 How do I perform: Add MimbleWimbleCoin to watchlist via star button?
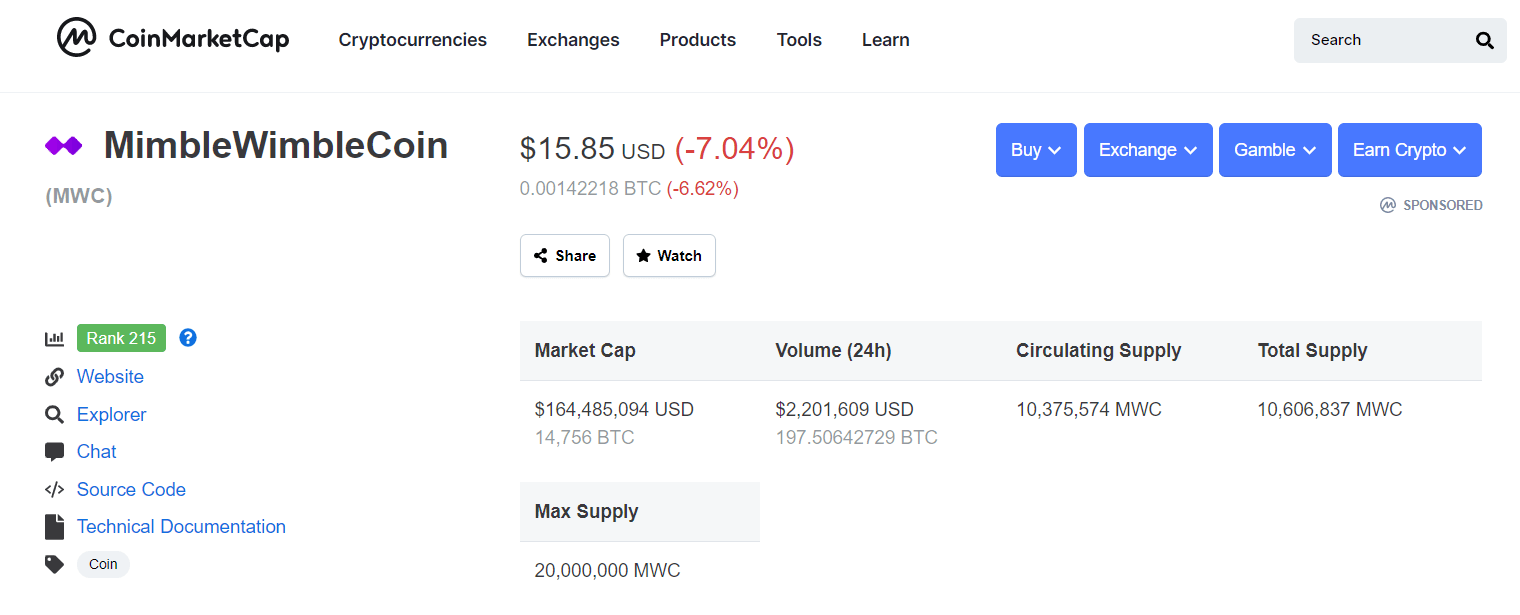pos(644,255)
